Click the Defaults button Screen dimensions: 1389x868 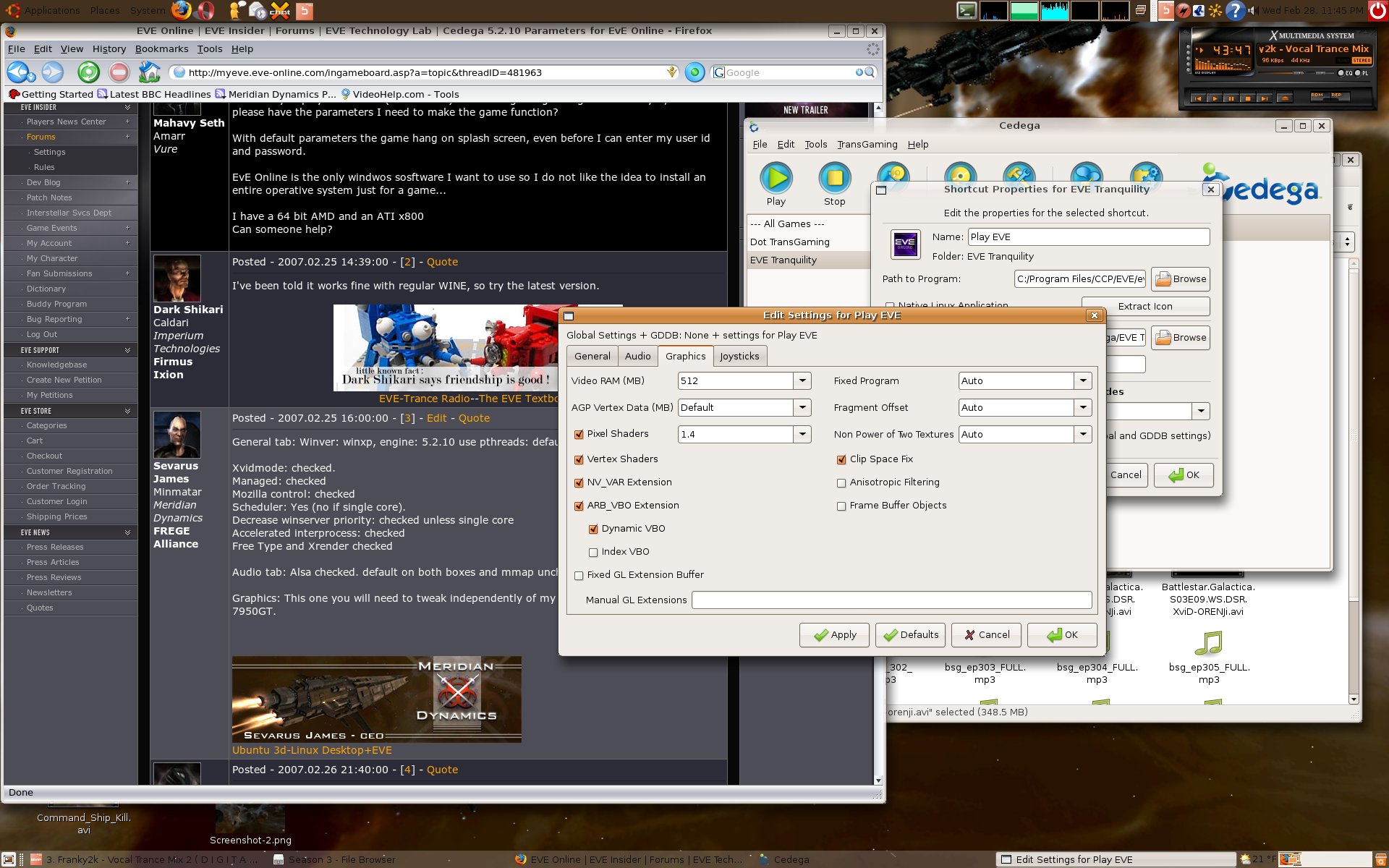point(910,635)
